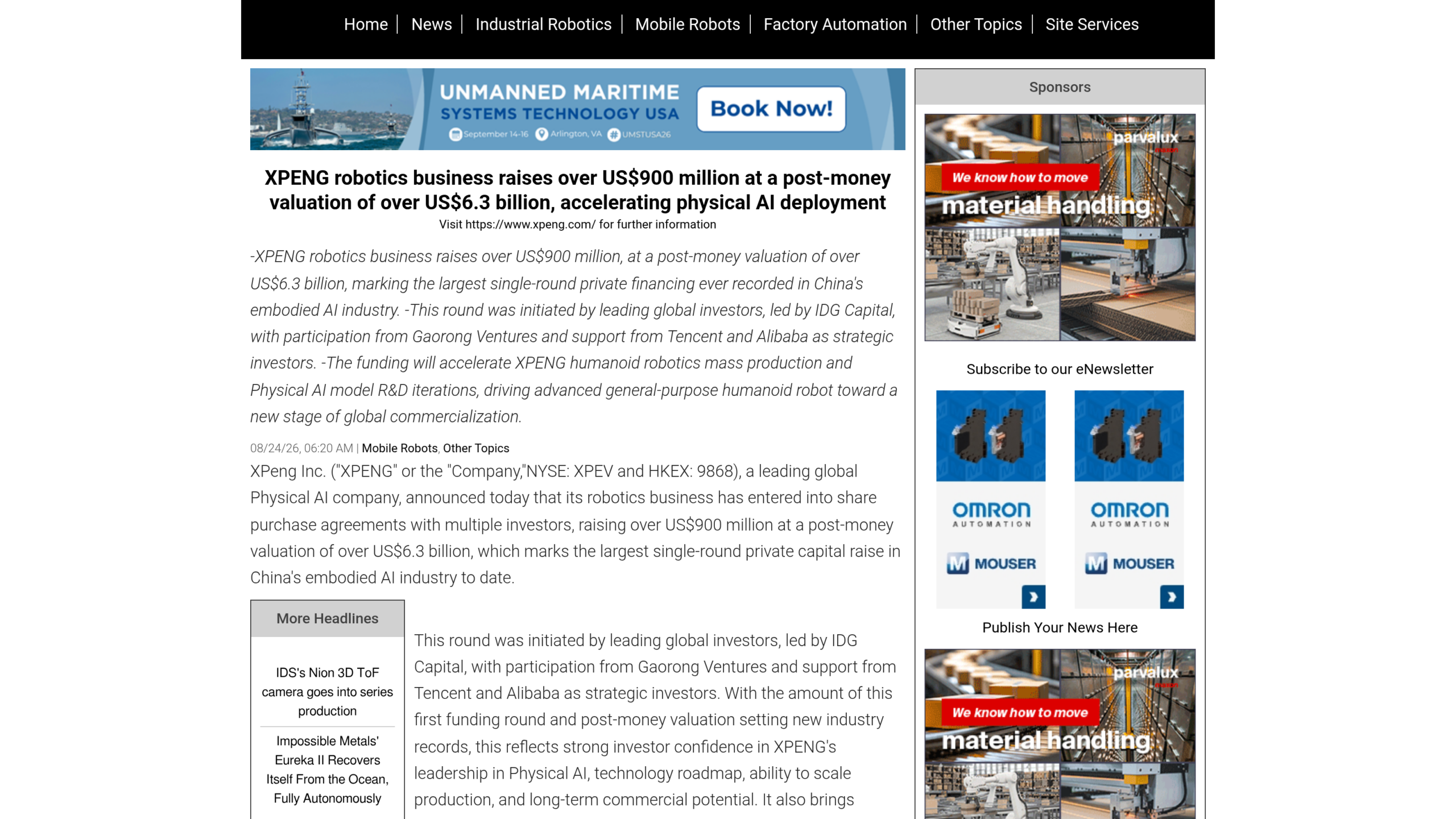
Task: Open the Factory Automation menu
Action: [x=835, y=24]
